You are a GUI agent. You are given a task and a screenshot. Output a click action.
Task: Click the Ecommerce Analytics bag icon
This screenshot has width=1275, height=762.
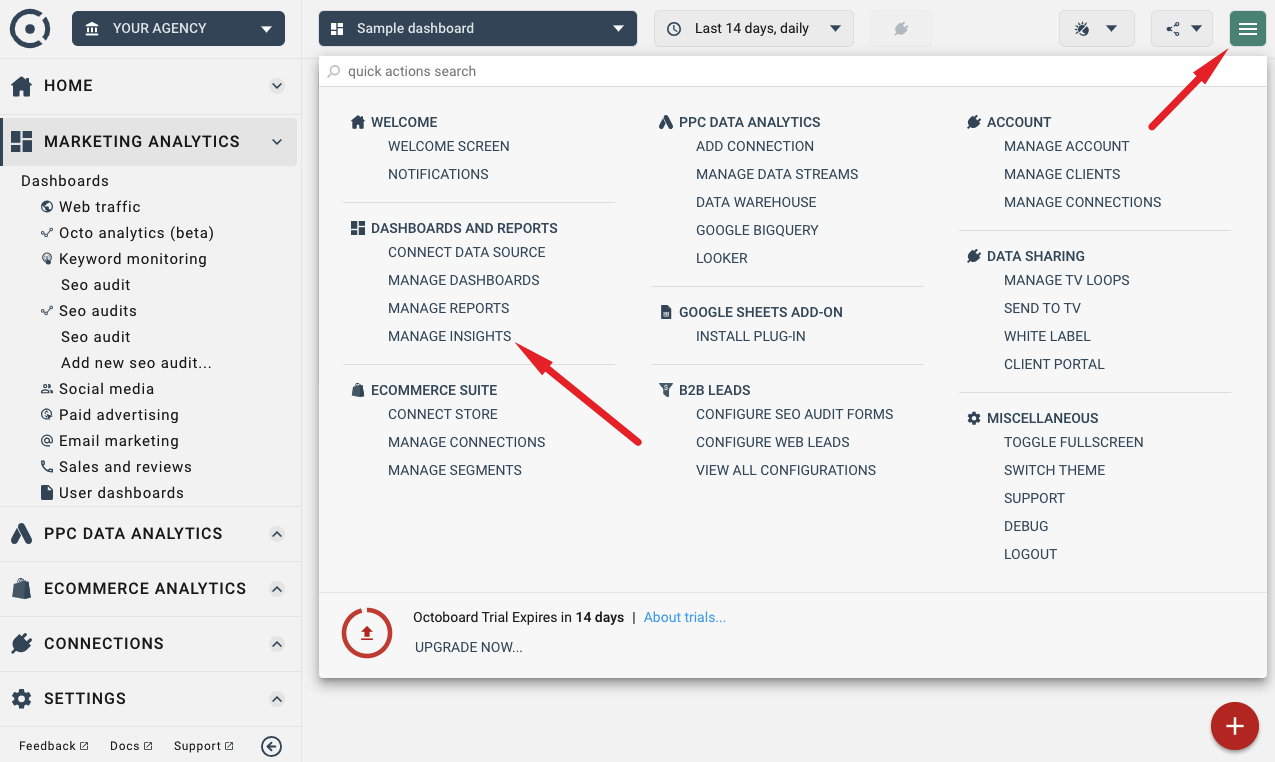(21, 589)
